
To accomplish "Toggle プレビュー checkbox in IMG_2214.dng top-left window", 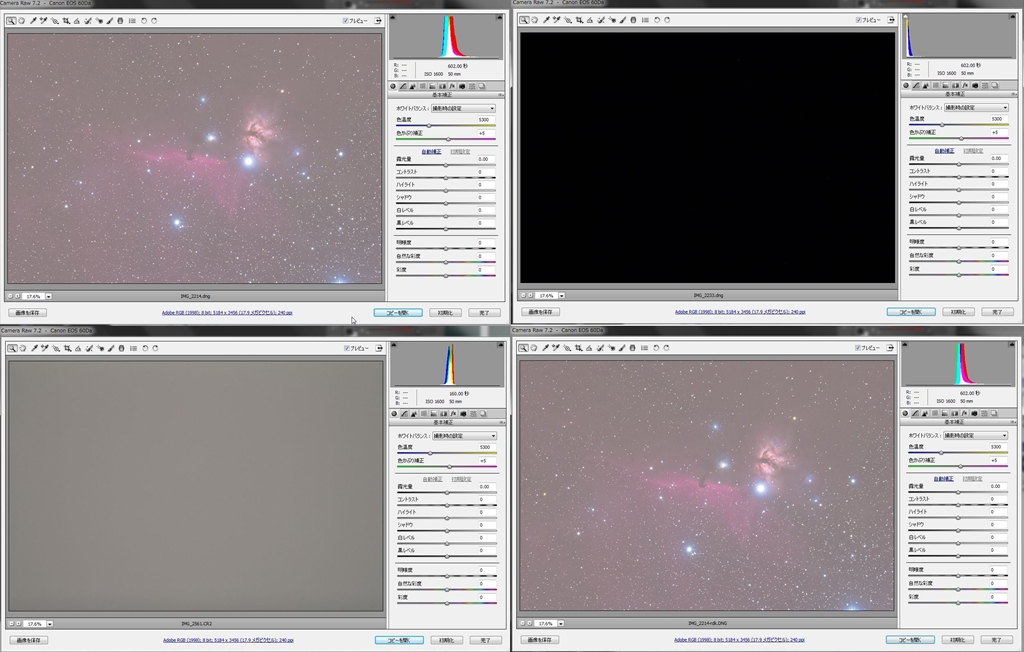I will (x=346, y=20).
